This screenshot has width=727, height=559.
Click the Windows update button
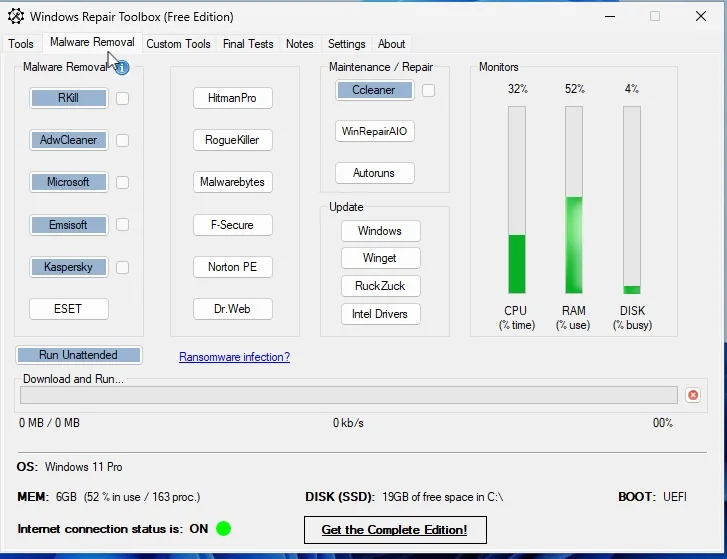[381, 231]
